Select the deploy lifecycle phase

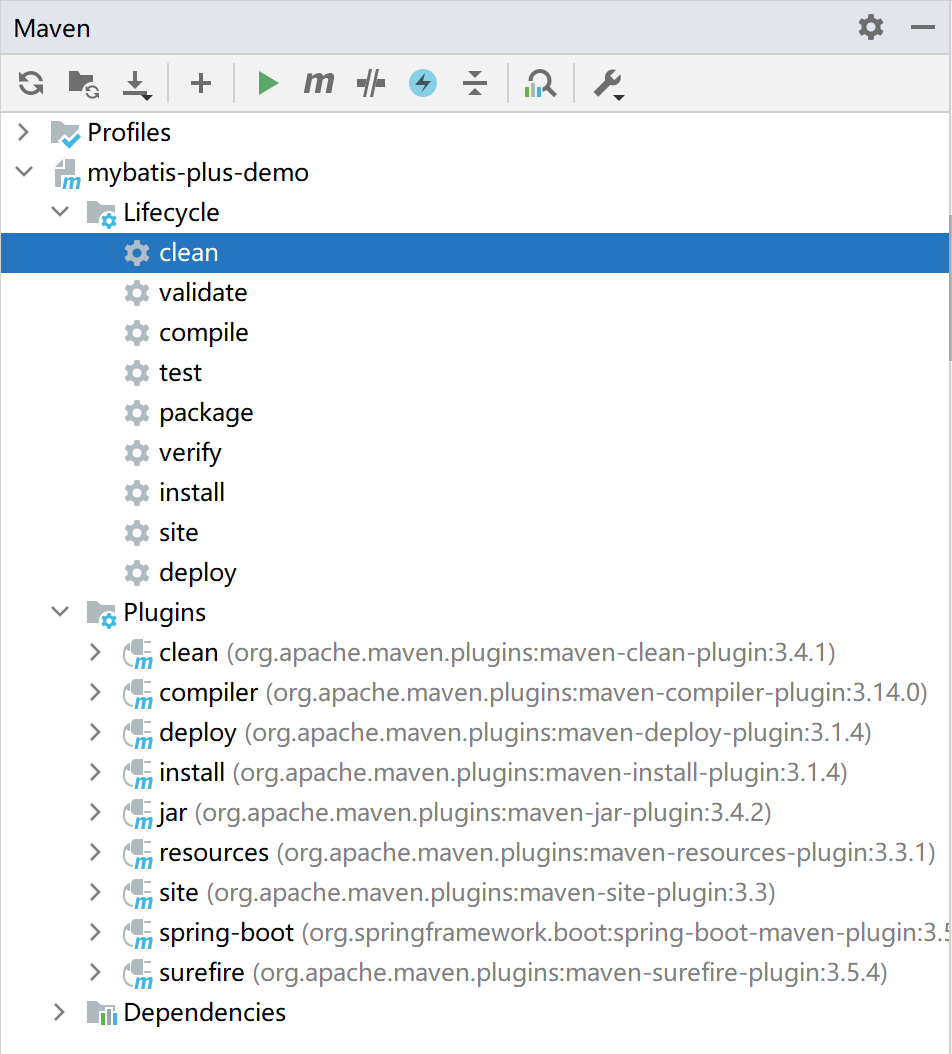[x=198, y=573]
